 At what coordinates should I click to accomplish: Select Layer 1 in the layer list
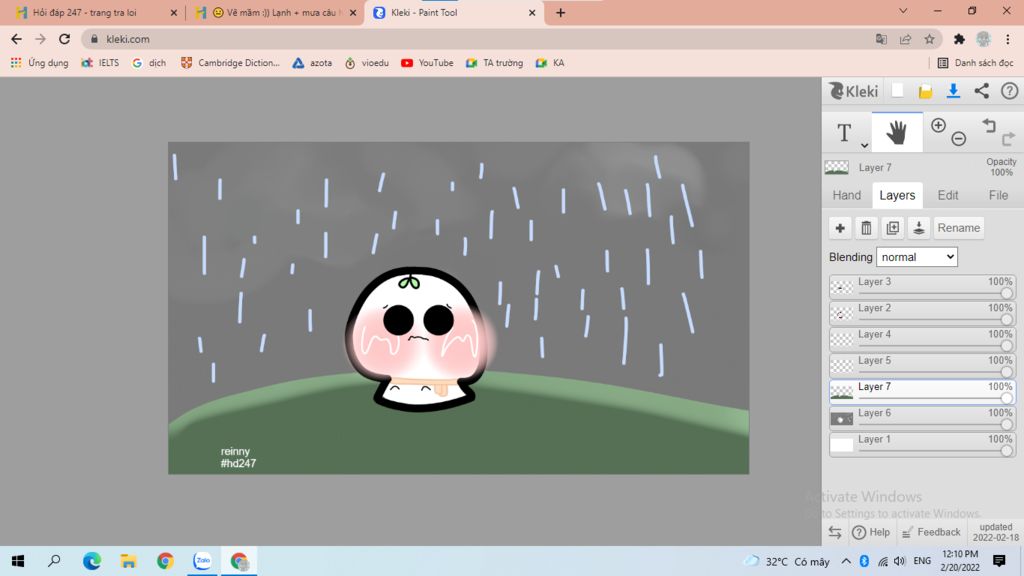[922, 444]
